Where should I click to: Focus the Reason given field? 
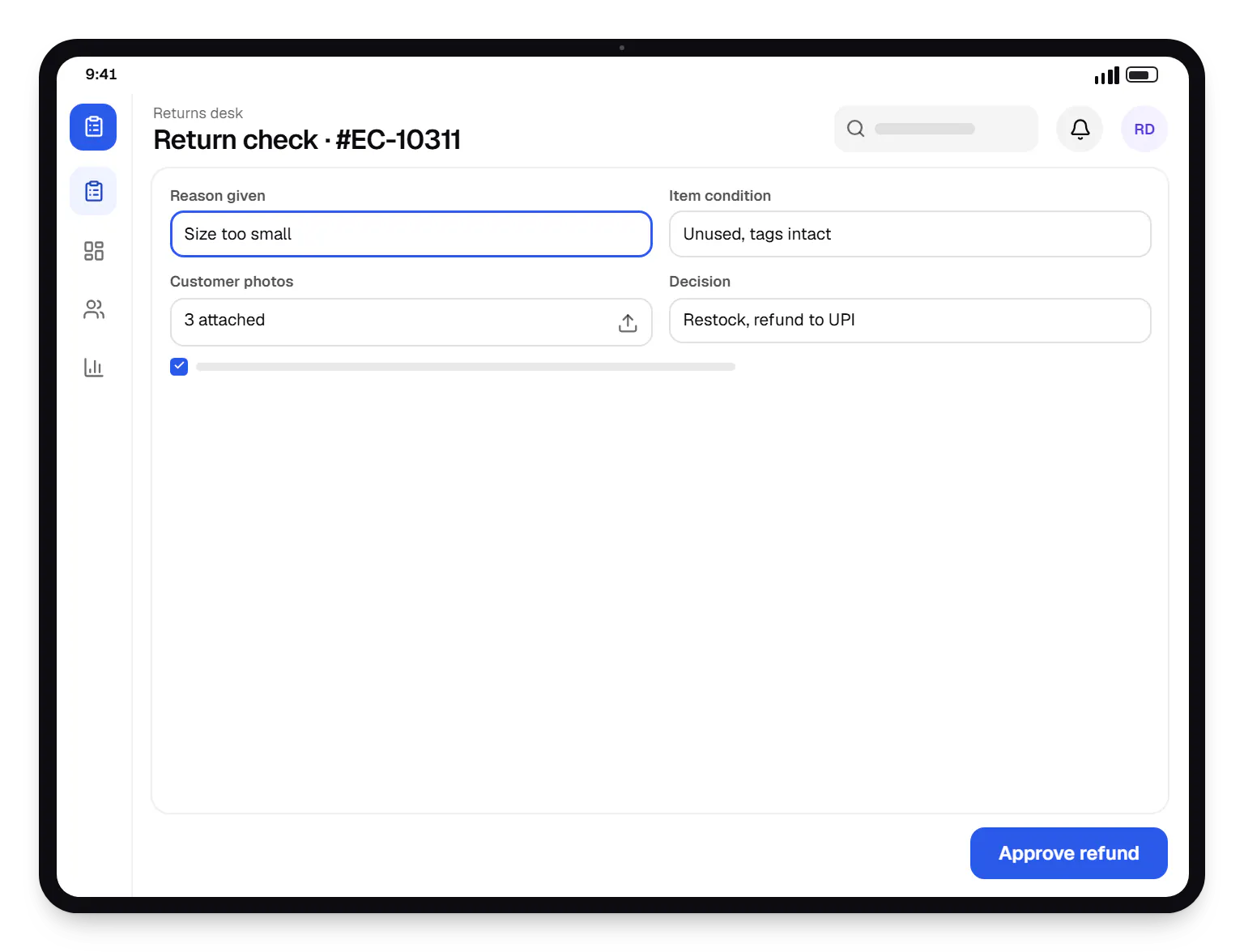click(411, 234)
